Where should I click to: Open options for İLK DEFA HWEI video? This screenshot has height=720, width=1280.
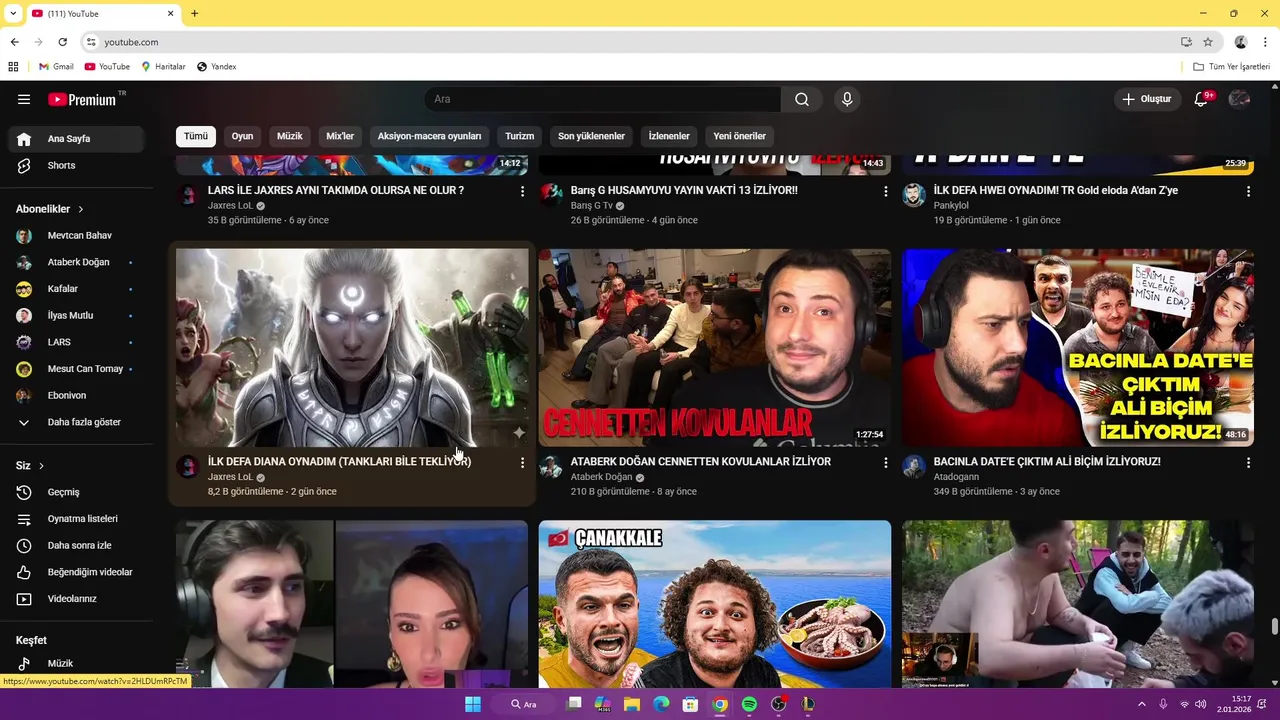(x=1248, y=191)
